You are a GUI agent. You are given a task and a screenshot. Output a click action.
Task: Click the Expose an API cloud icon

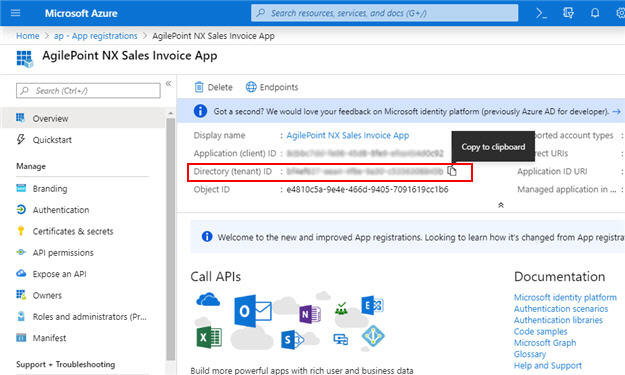click(x=21, y=273)
